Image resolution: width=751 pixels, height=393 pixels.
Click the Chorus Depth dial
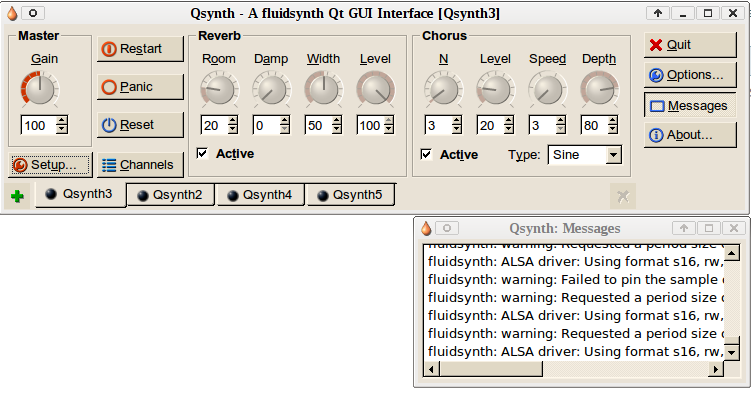point(600,89)
